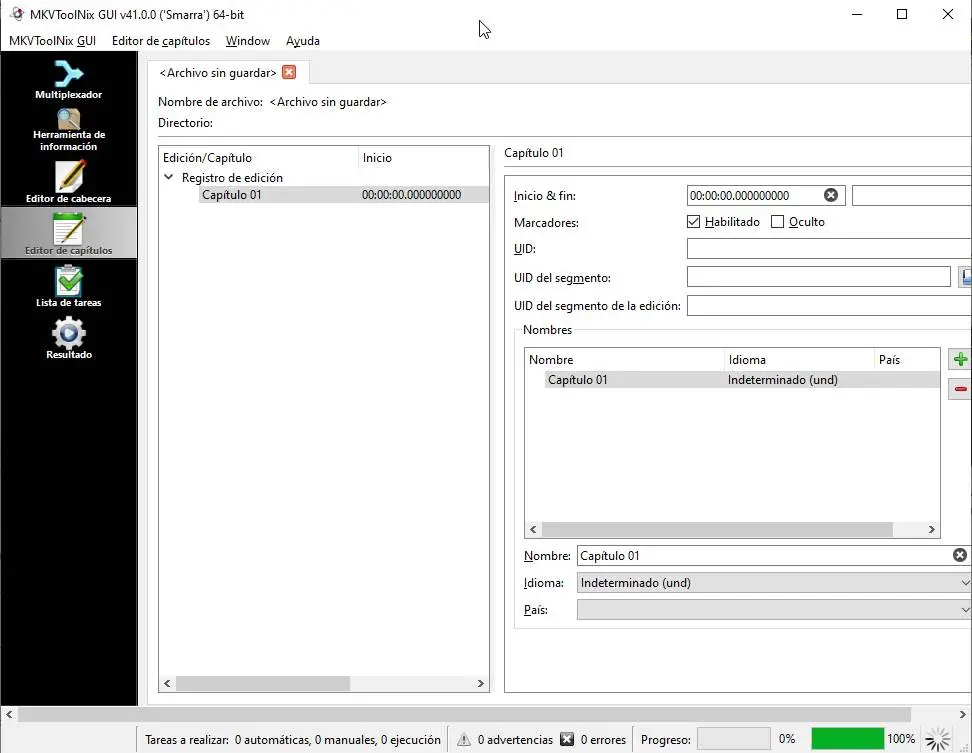The height and width of the screenshot is (753, 972).
Task: Click the Inicio column header
Action: coord(423,157)
